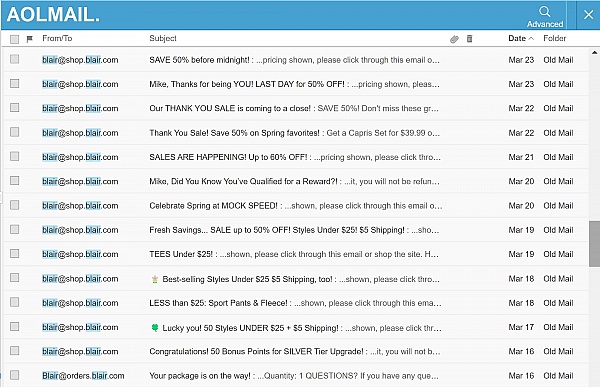The height and width of the screenshot is (387, 600).
Task: Sort by the From/To column header
Action: click(x=57, y=38)
